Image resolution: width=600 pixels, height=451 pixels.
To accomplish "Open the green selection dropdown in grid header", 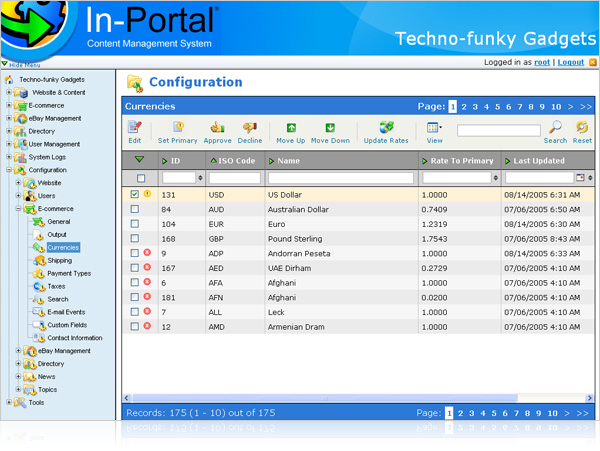I will tap(139, 159).
